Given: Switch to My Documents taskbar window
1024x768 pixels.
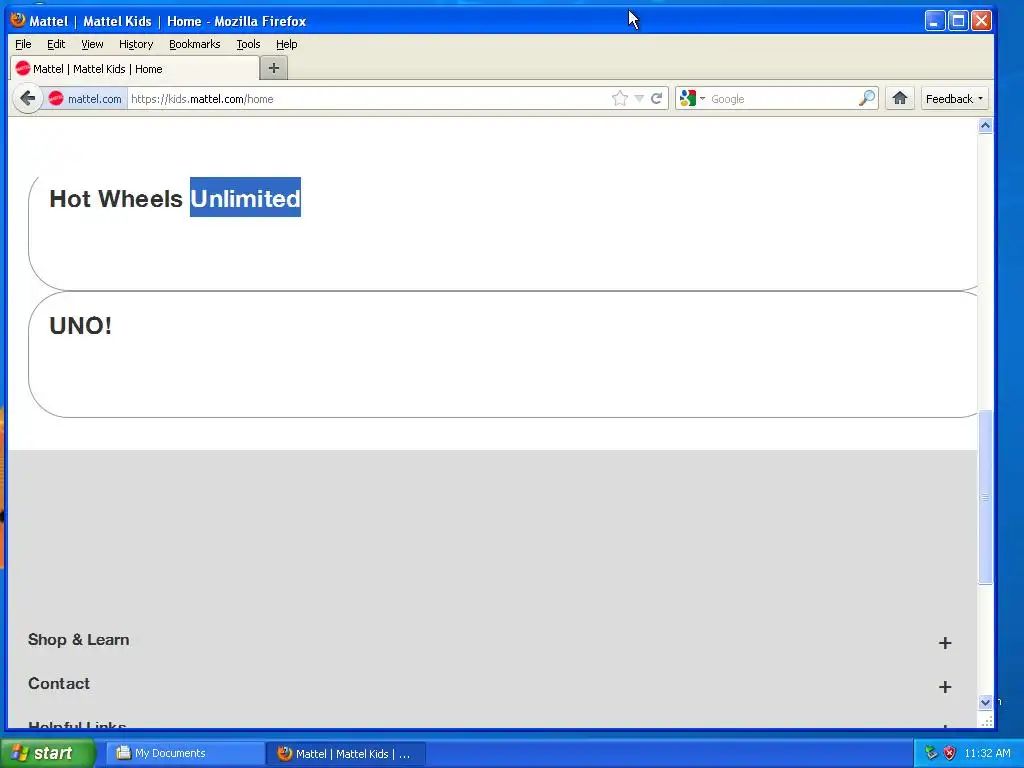Looking at the screenshot, I should (x=185, y=753).
